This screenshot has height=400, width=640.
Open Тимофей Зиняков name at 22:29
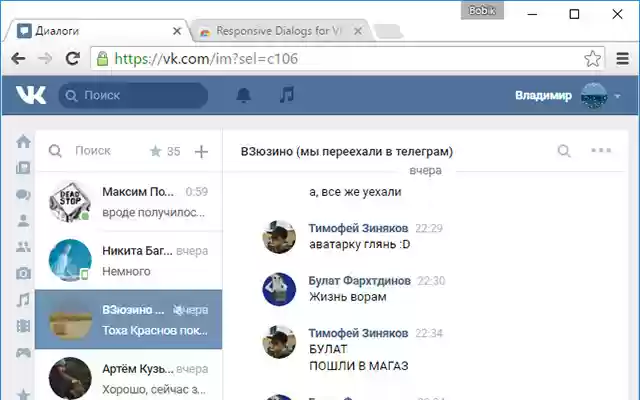(x=358, y=228)
